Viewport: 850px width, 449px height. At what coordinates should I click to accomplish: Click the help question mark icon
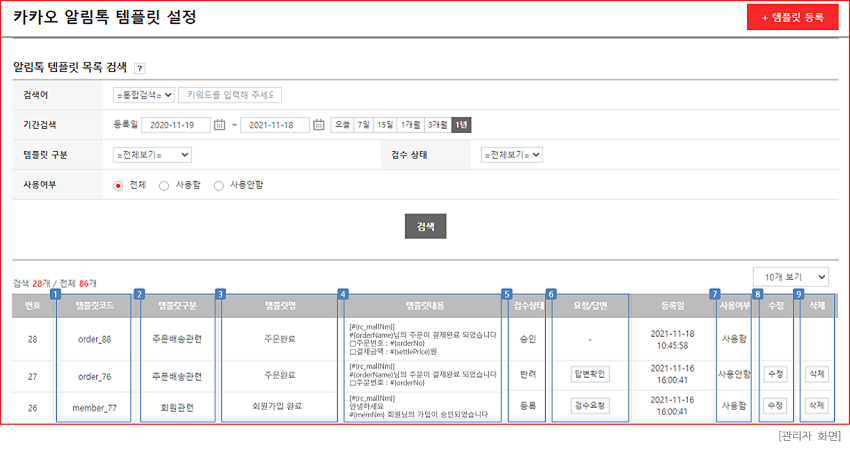pos(139,68)
